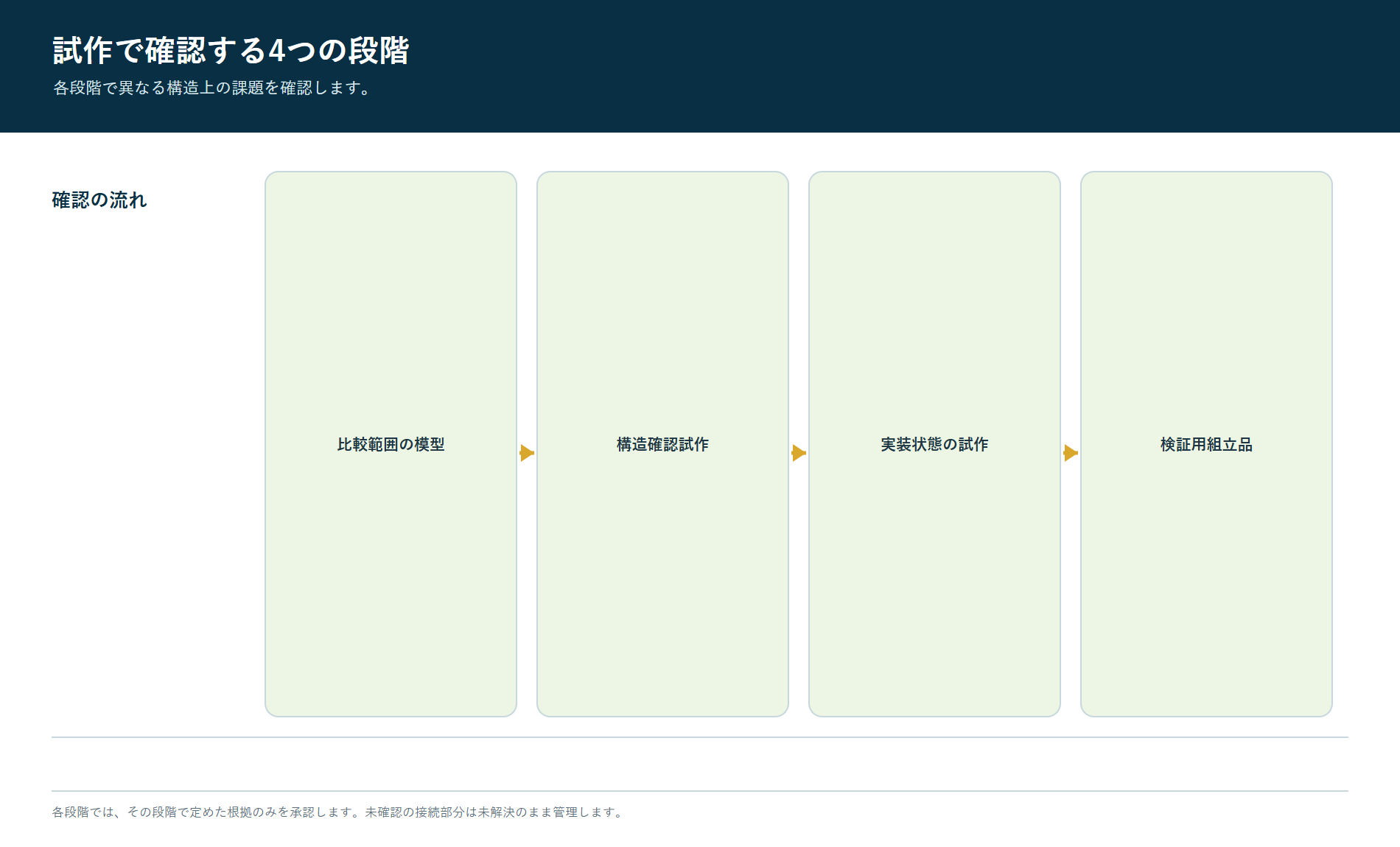The width and height of the screenshot is (1400, 847).
Task: Click the 比較範囲の模型 stage card
Action: coord(391,444)
